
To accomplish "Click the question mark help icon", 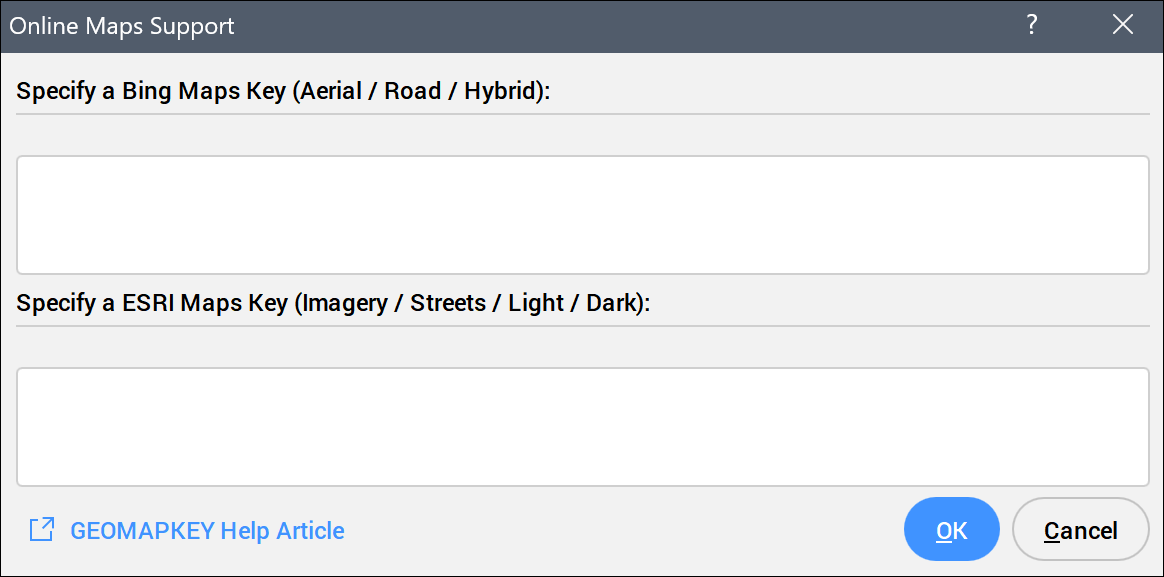I will (1032, 26).
